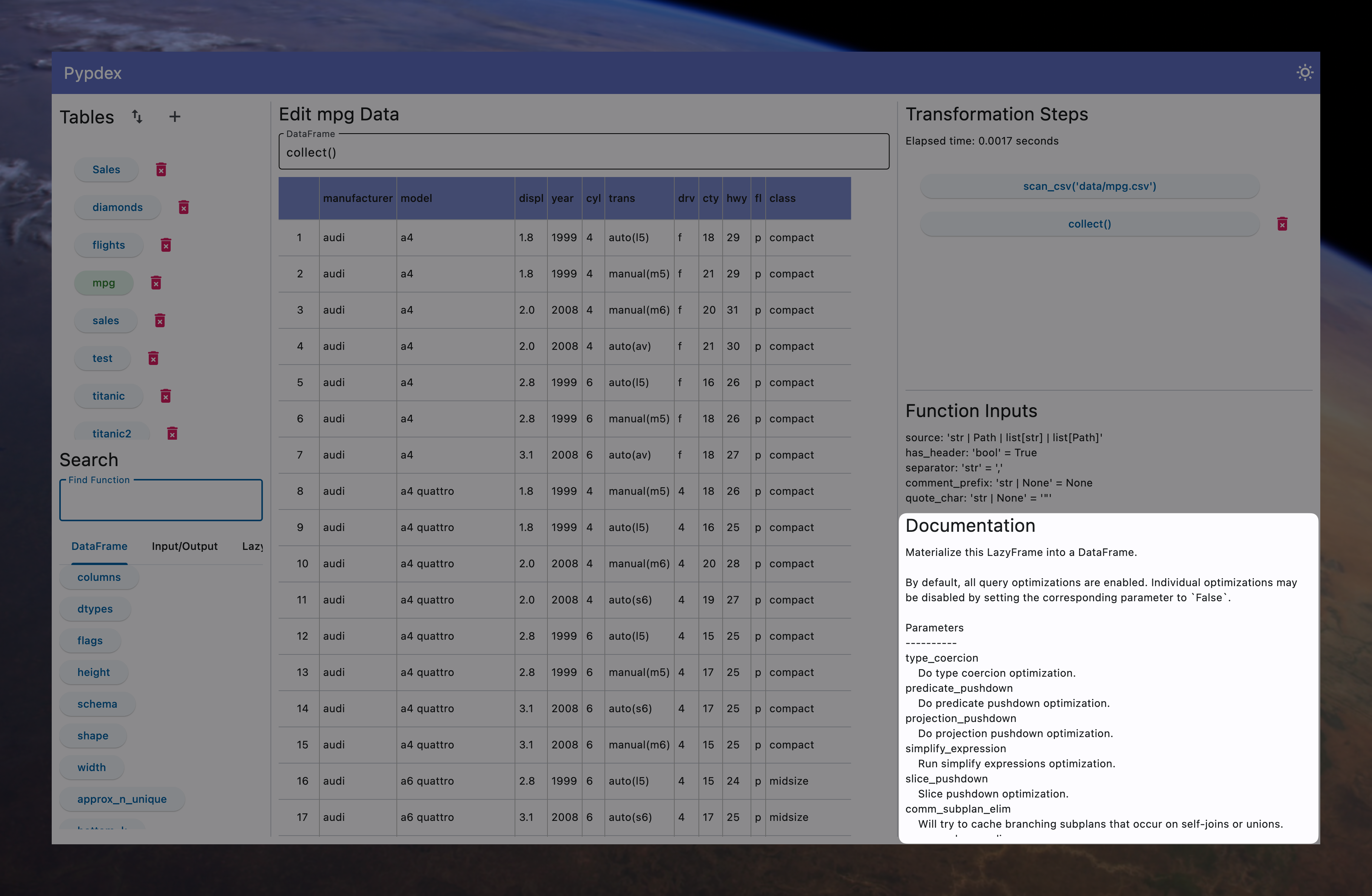The image size is (1372, 896).
Task: Open the flights table
Action: (108, 245)
